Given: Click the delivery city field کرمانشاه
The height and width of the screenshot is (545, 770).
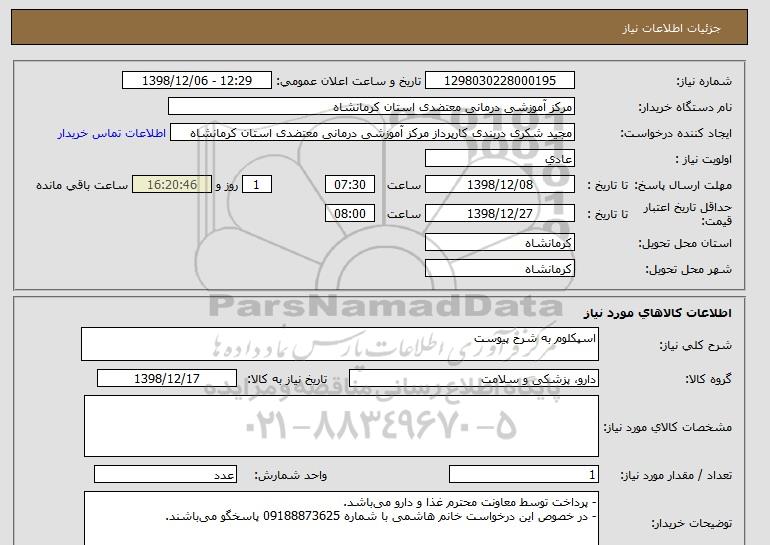Looking at the screenshot, I should click(500, 269).
